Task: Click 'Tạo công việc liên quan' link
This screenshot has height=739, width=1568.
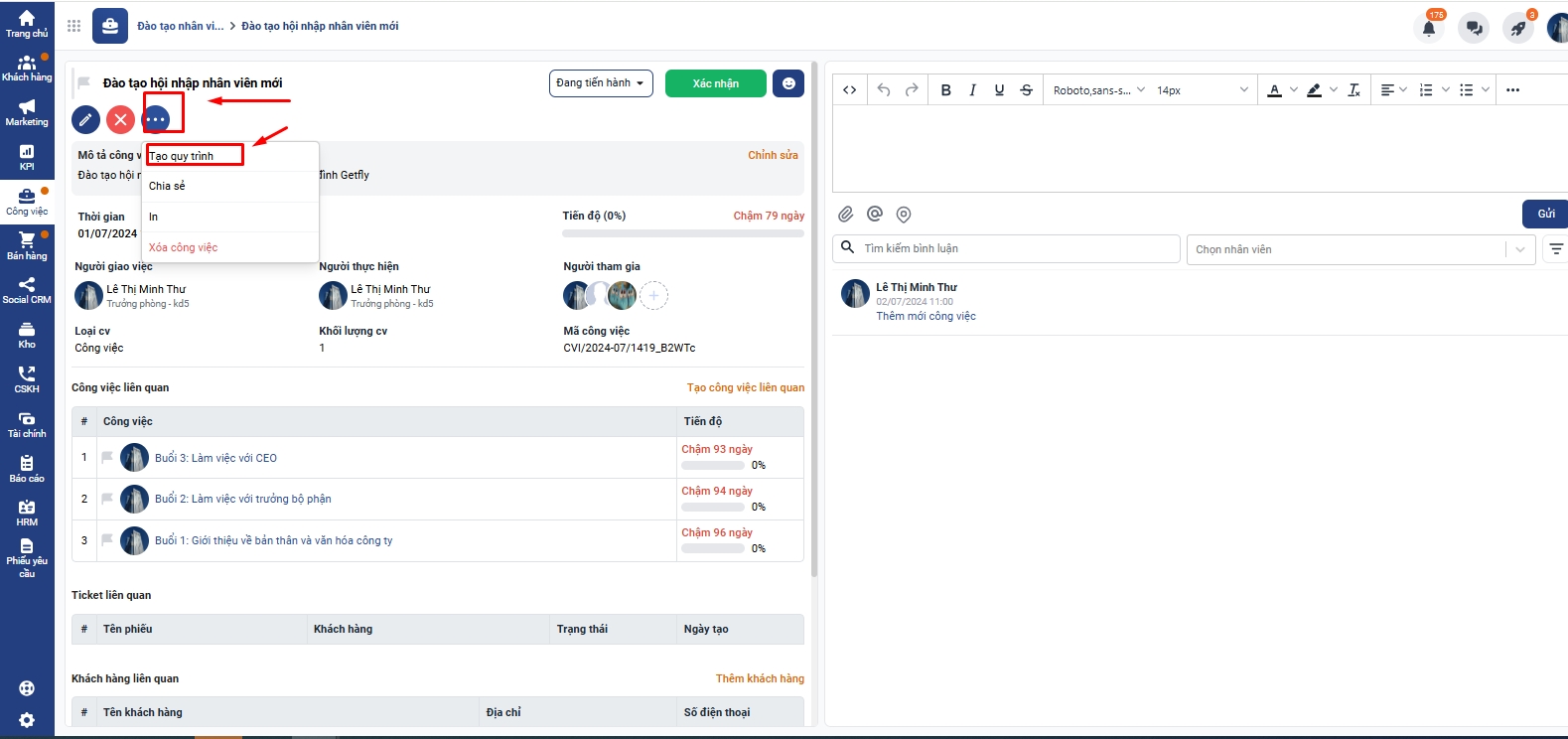Action: 745,387
